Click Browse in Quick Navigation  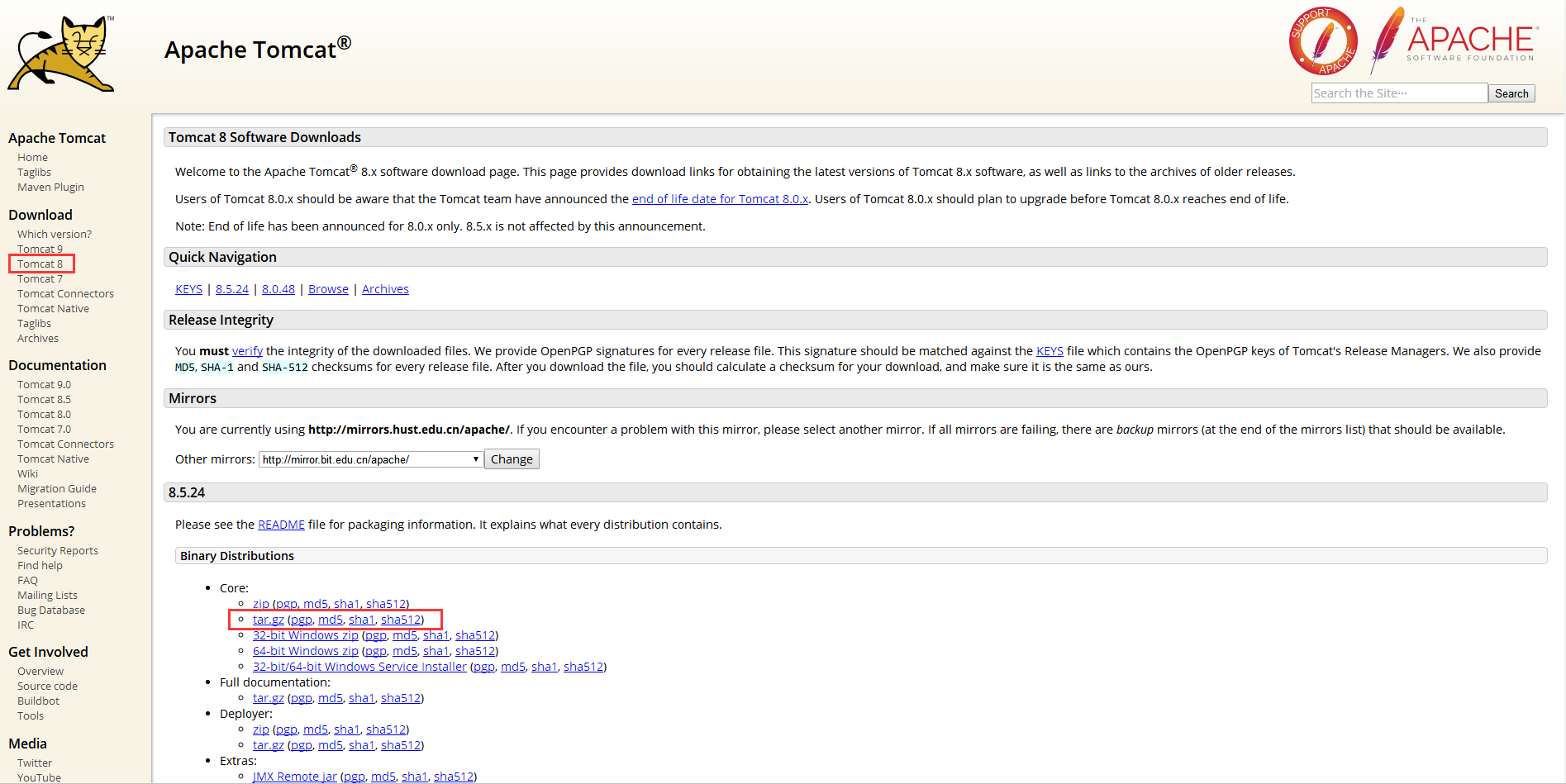point(328,289)
